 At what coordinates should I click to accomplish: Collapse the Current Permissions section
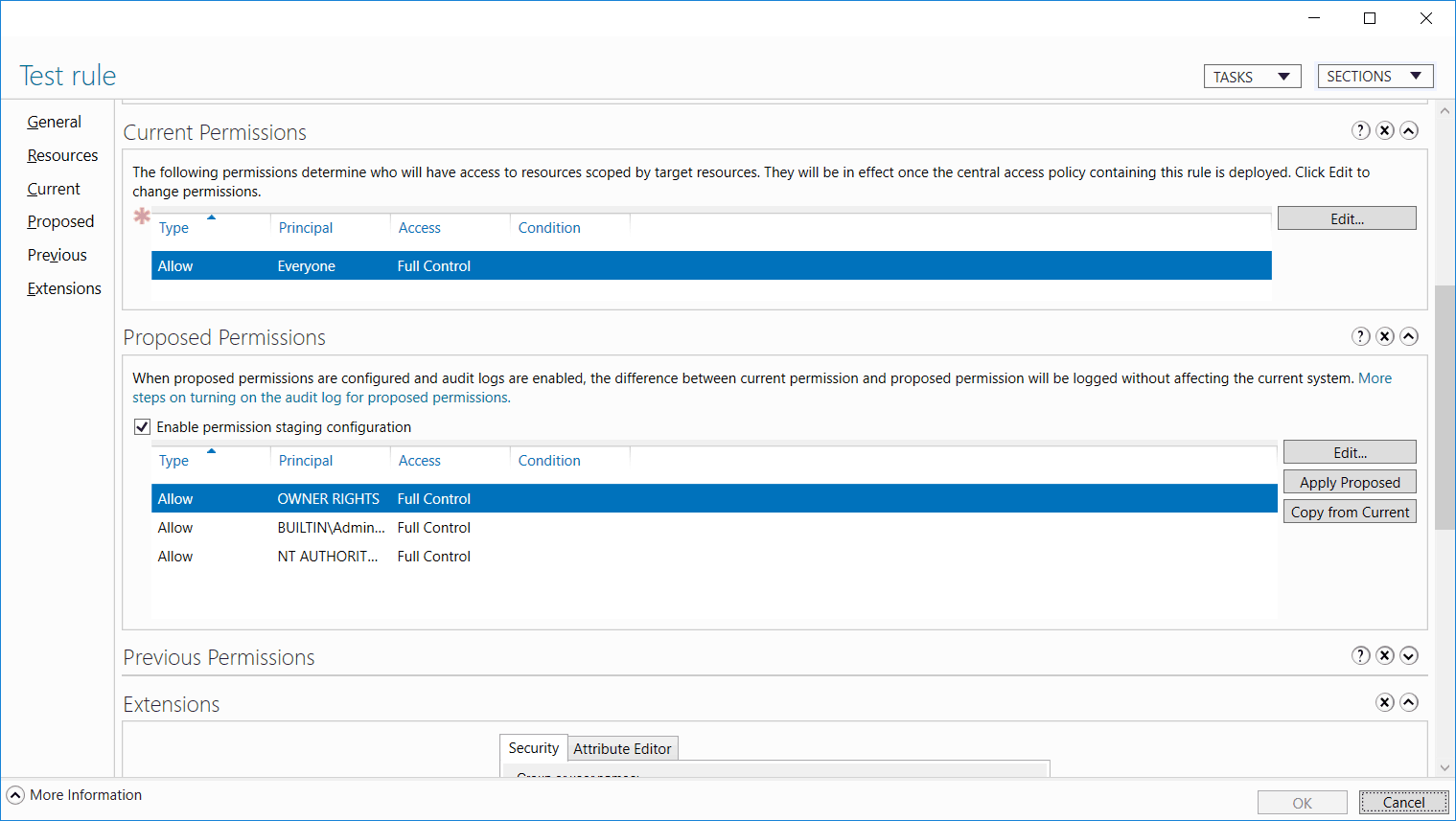1409,130
